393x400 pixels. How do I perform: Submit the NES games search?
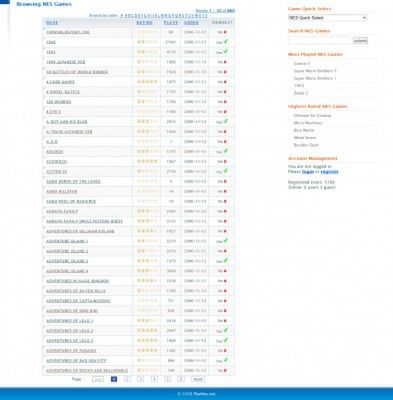(360, 41)
